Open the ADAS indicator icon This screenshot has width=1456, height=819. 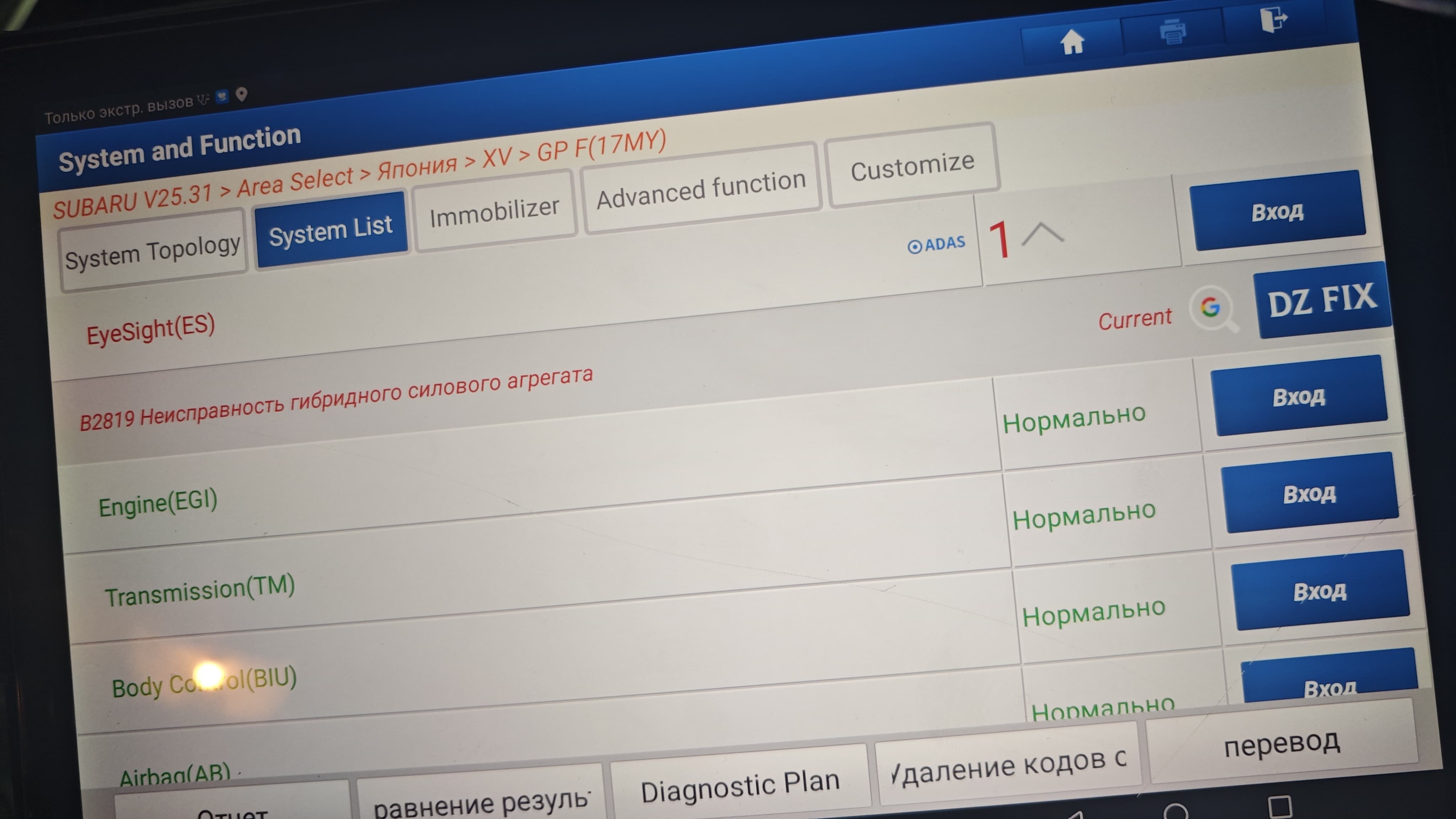click(936, 244)
